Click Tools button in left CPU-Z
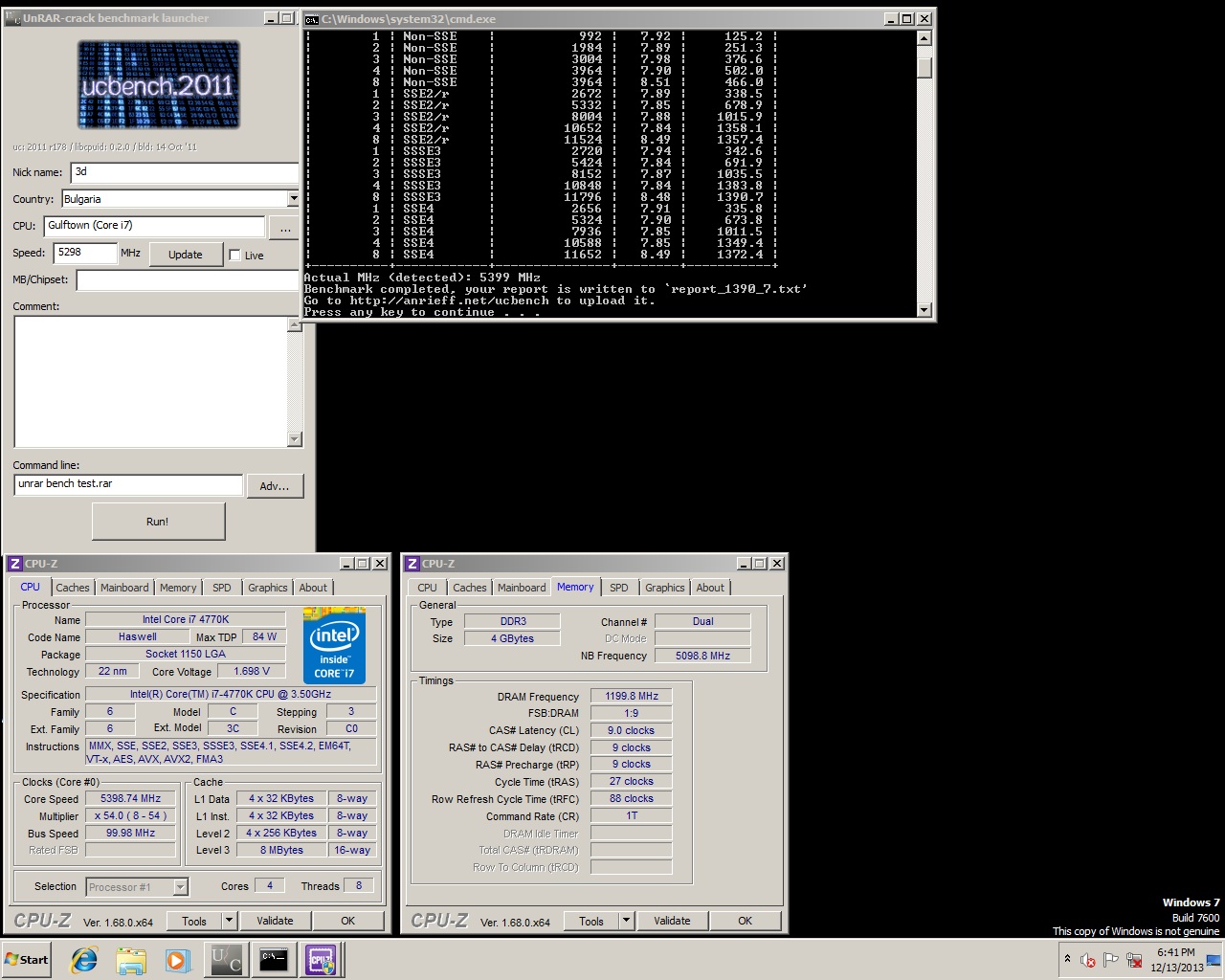 (x=194, y=921)
